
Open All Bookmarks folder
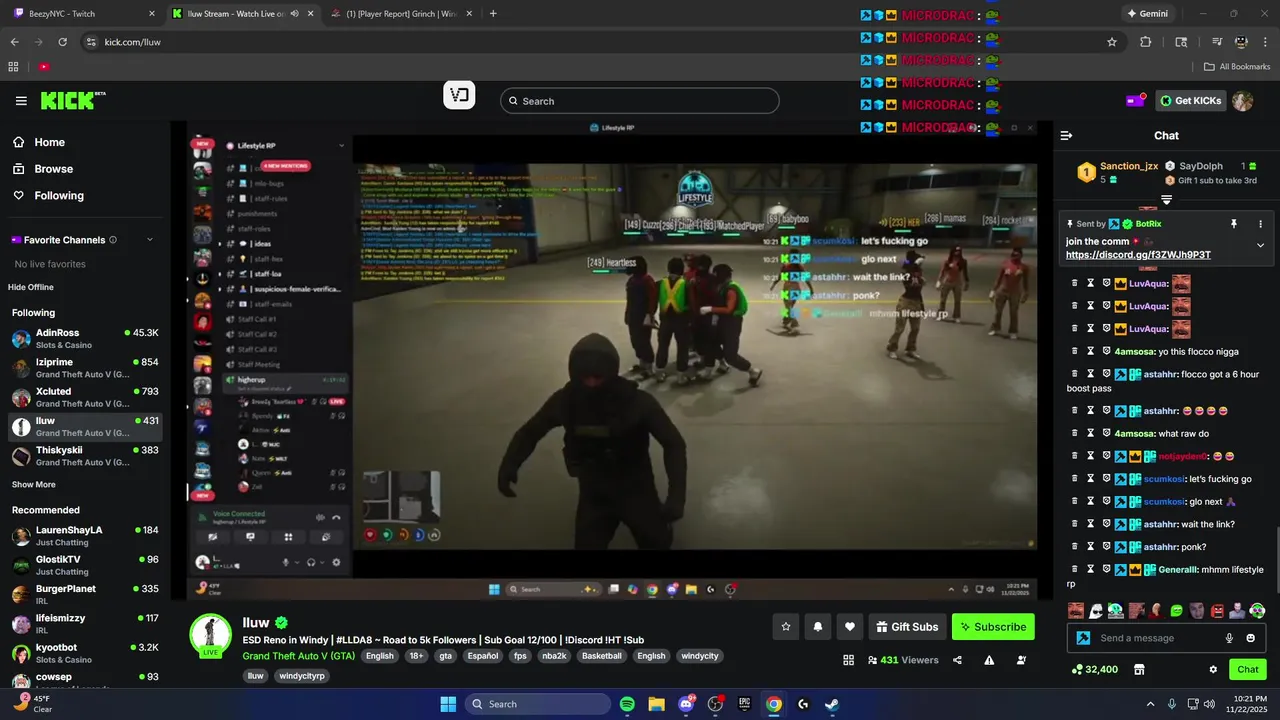(1237, 67)
